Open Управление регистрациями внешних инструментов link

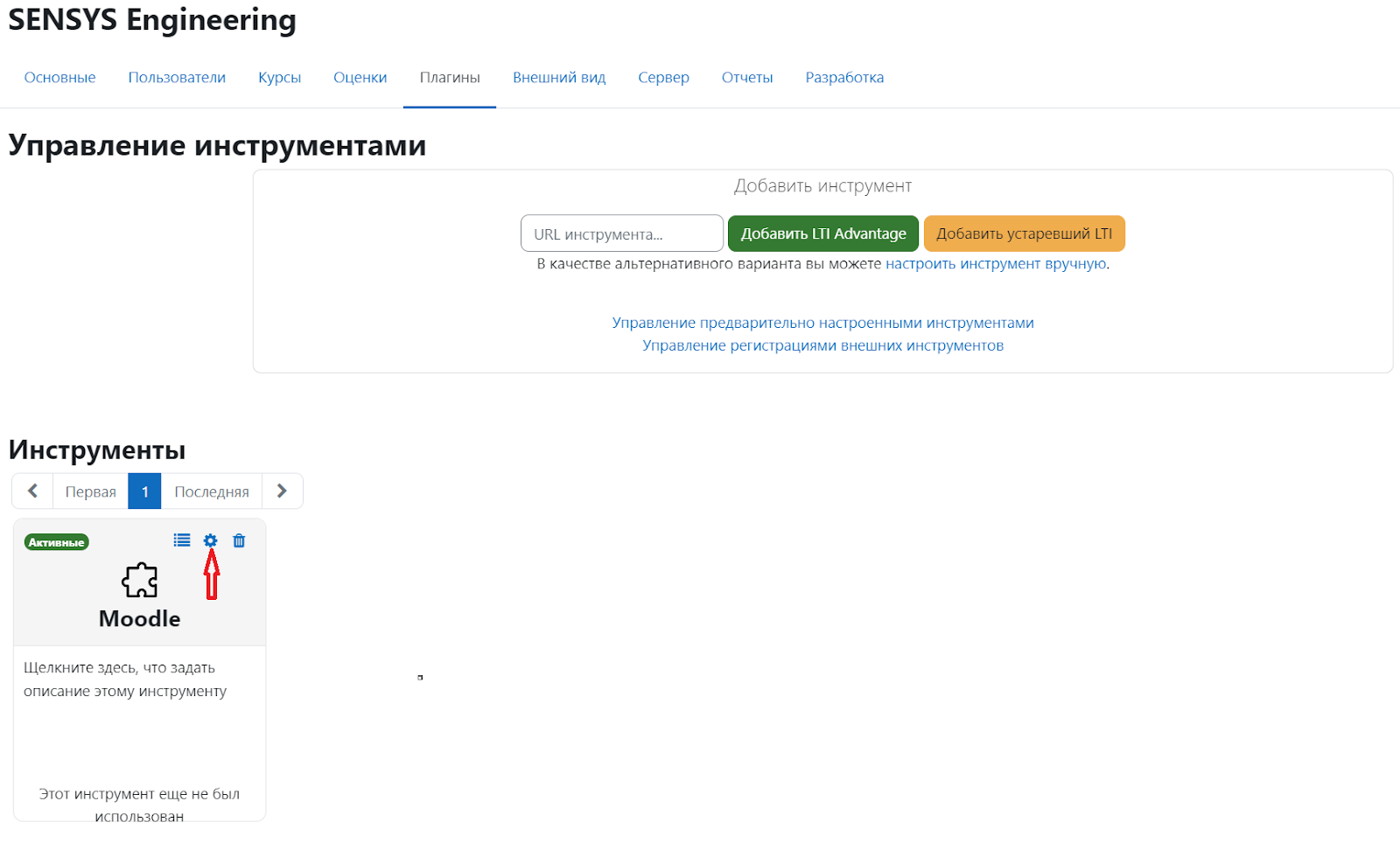pos(822,345)
